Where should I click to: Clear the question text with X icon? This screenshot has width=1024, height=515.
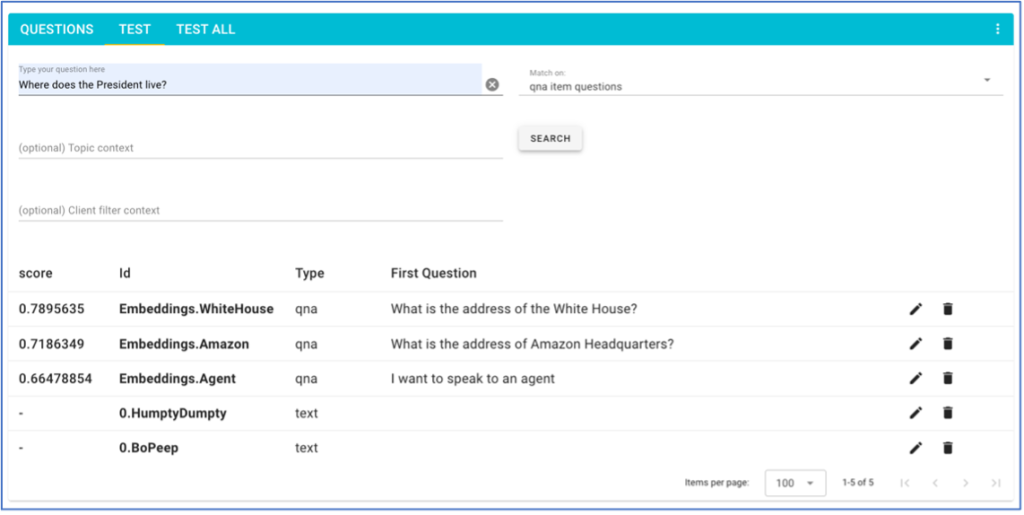pyautogui.click(x=492, y=84)
